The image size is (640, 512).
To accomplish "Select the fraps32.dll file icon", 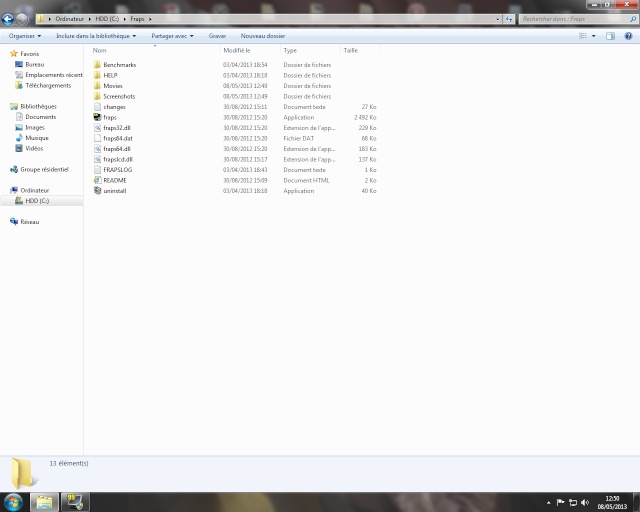I will coord(97,128).
